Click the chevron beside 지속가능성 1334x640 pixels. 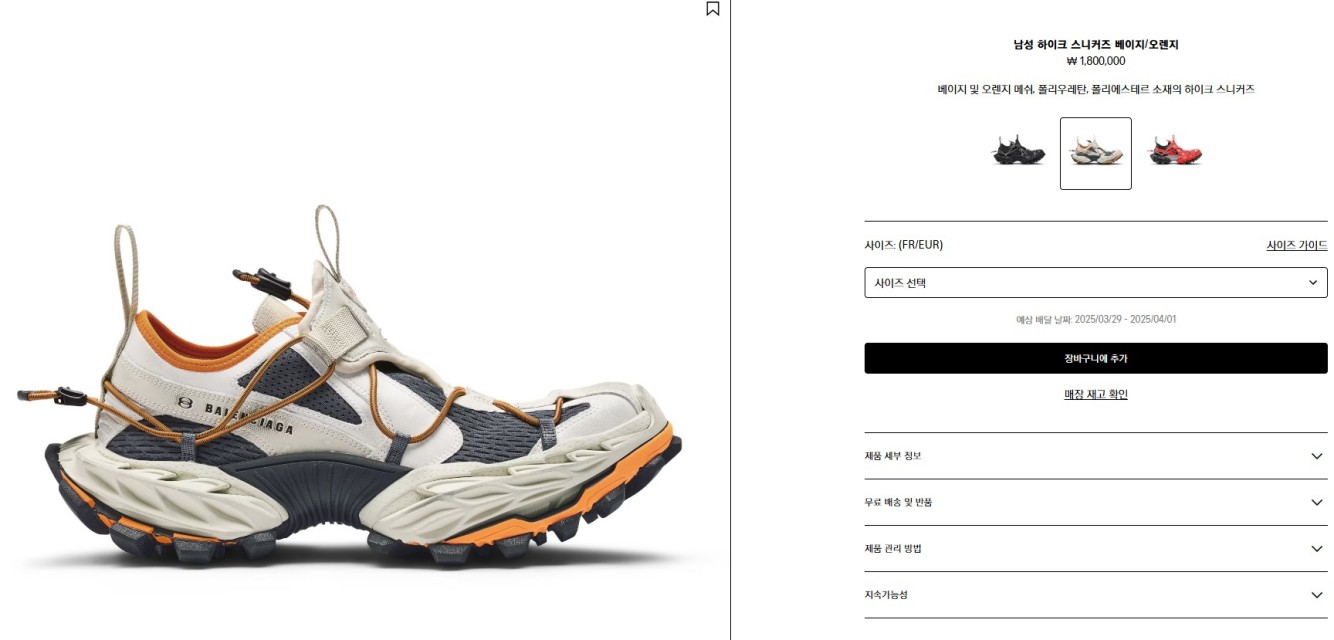[1316, 595]
